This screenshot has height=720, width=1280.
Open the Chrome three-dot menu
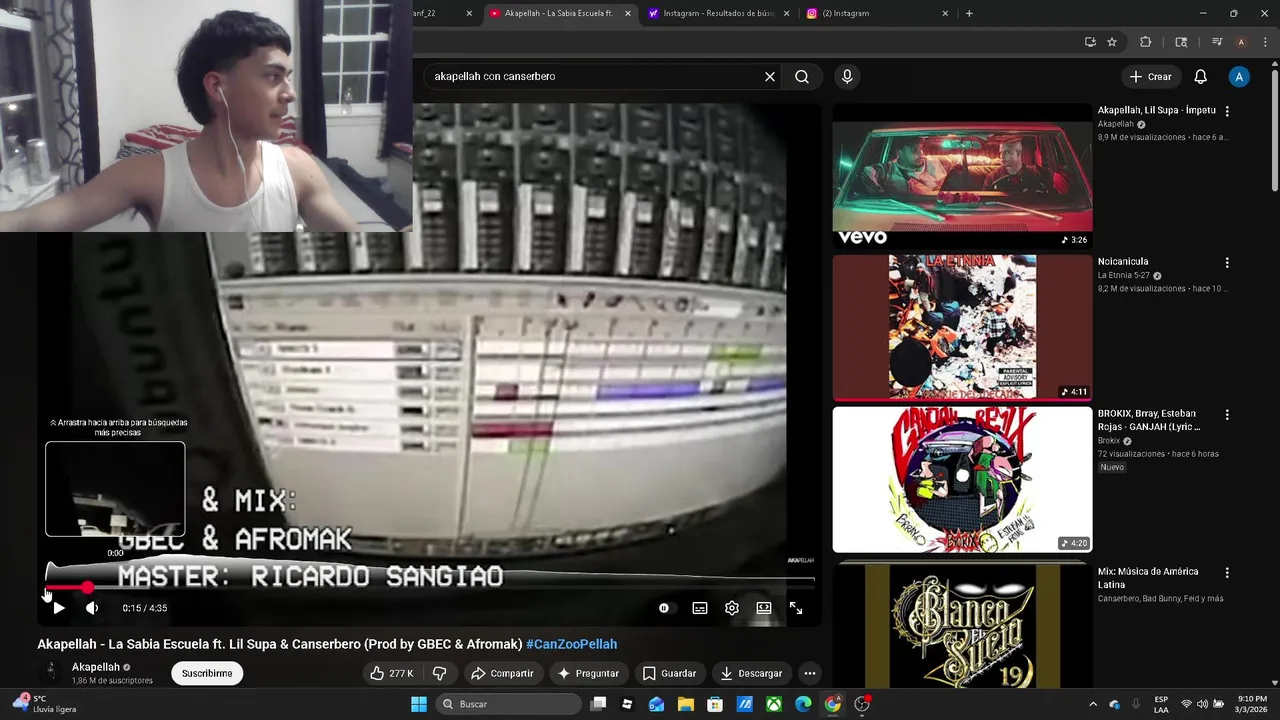1265,42
